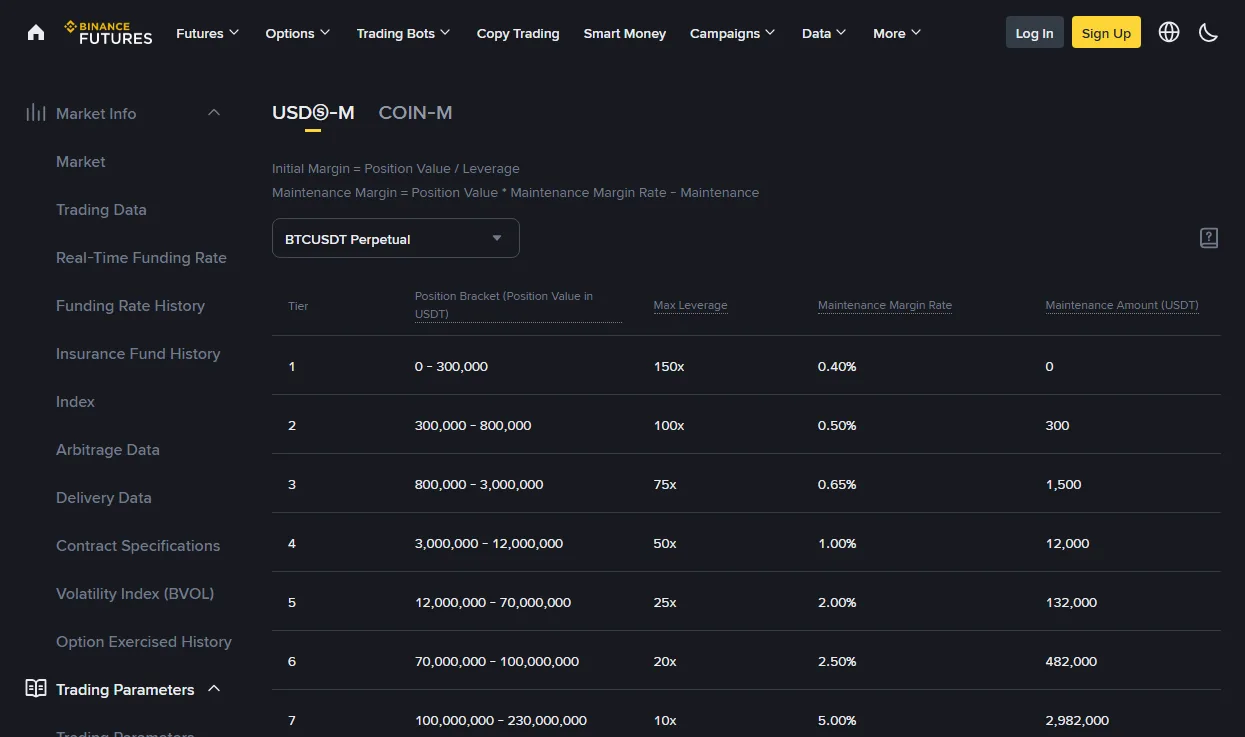The width and height of the screenshot is (1245, 737).
Task: Click the home icon in top bar
Action: point(36,32)
